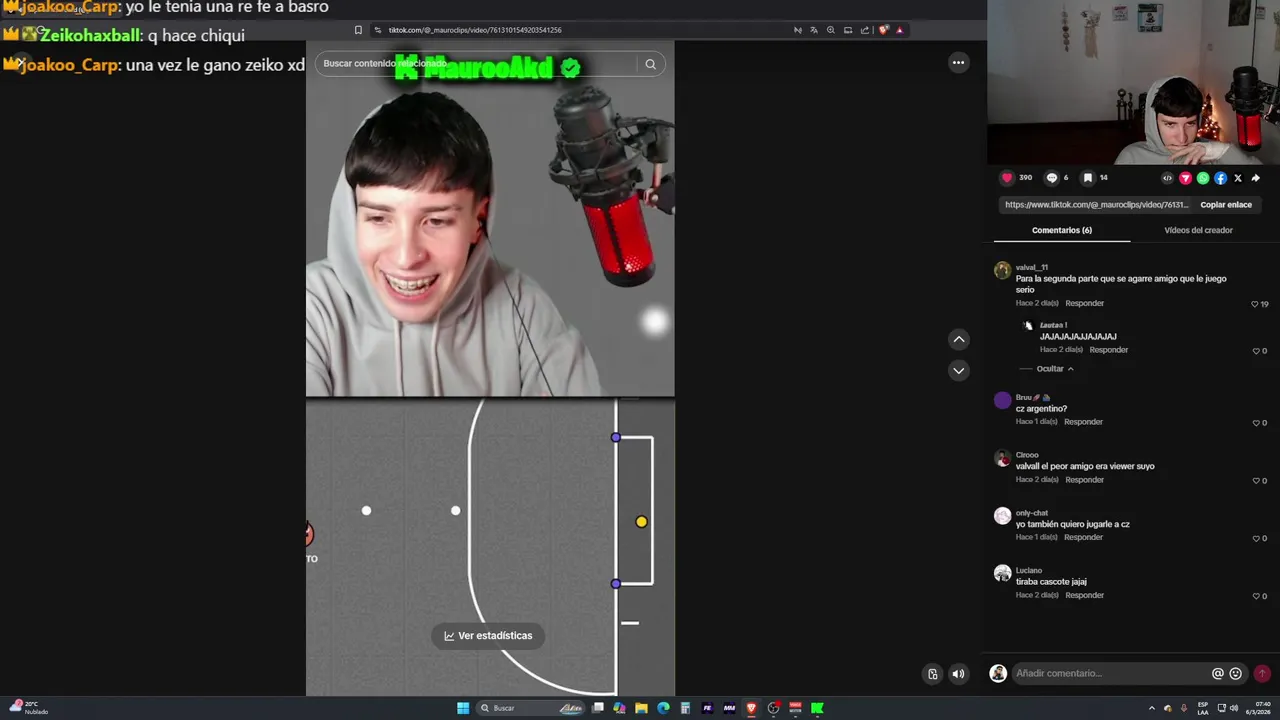Viewport: 1280px width, 720px height.
Task: Open the Brave browser taskbar icon
Action: click(751, 708)
